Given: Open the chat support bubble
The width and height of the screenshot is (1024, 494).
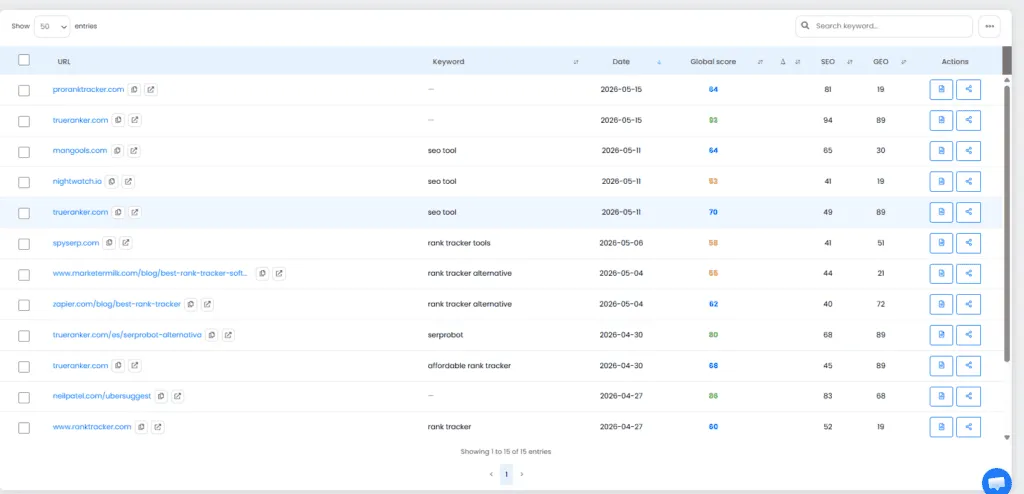Looking at the screenshot, I should 996,482.
